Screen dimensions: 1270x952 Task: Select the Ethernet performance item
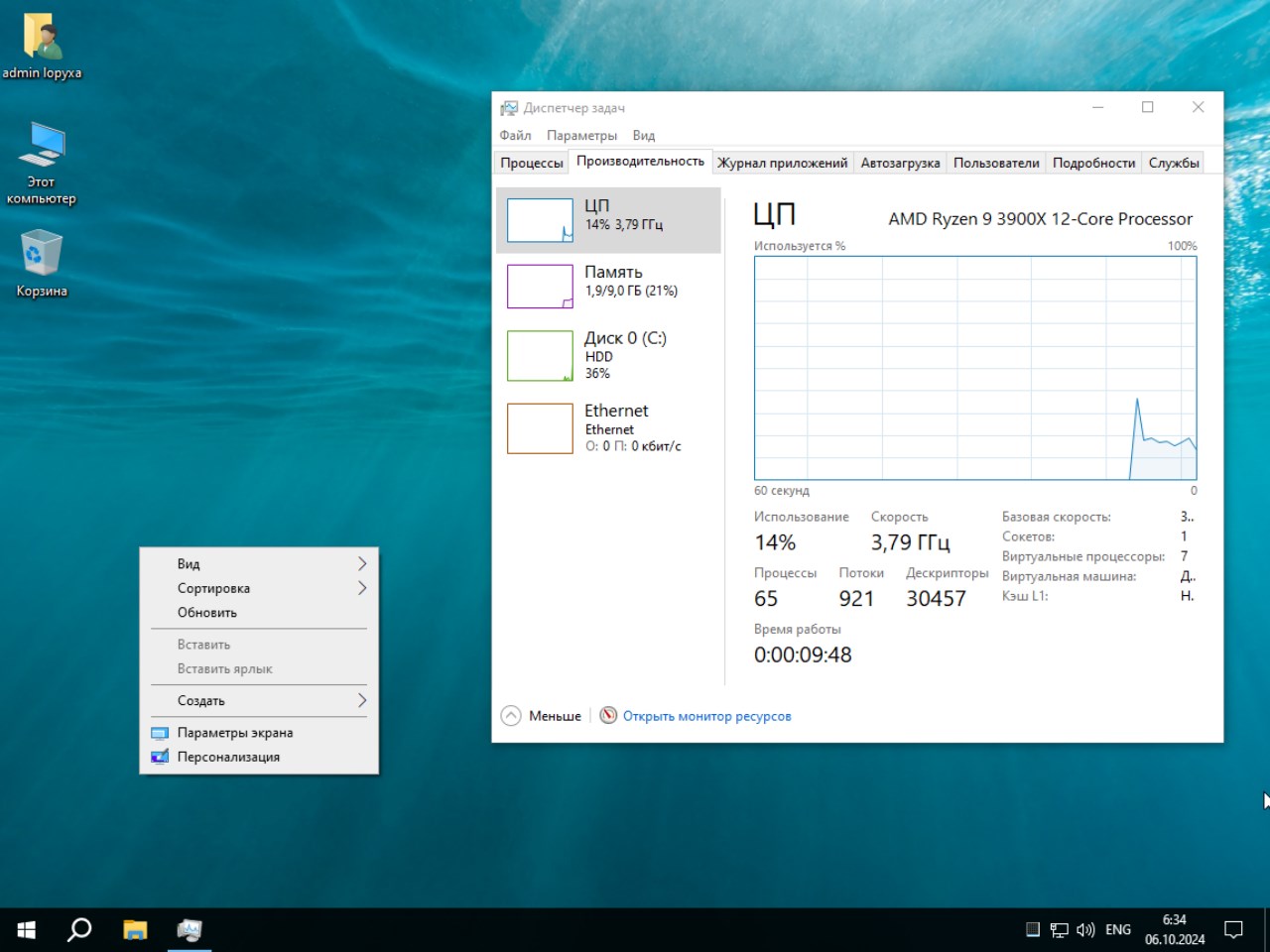coord(607,427)
